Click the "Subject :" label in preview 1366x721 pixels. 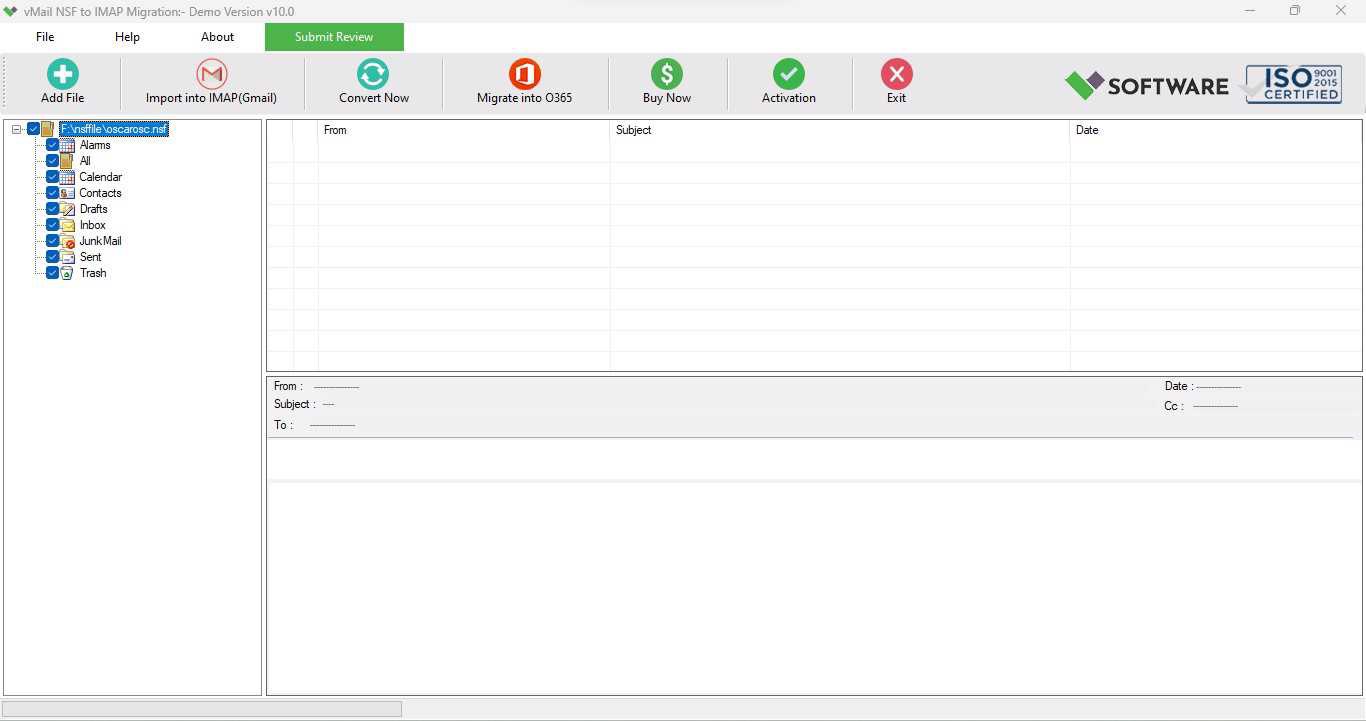tap(295, 404)
